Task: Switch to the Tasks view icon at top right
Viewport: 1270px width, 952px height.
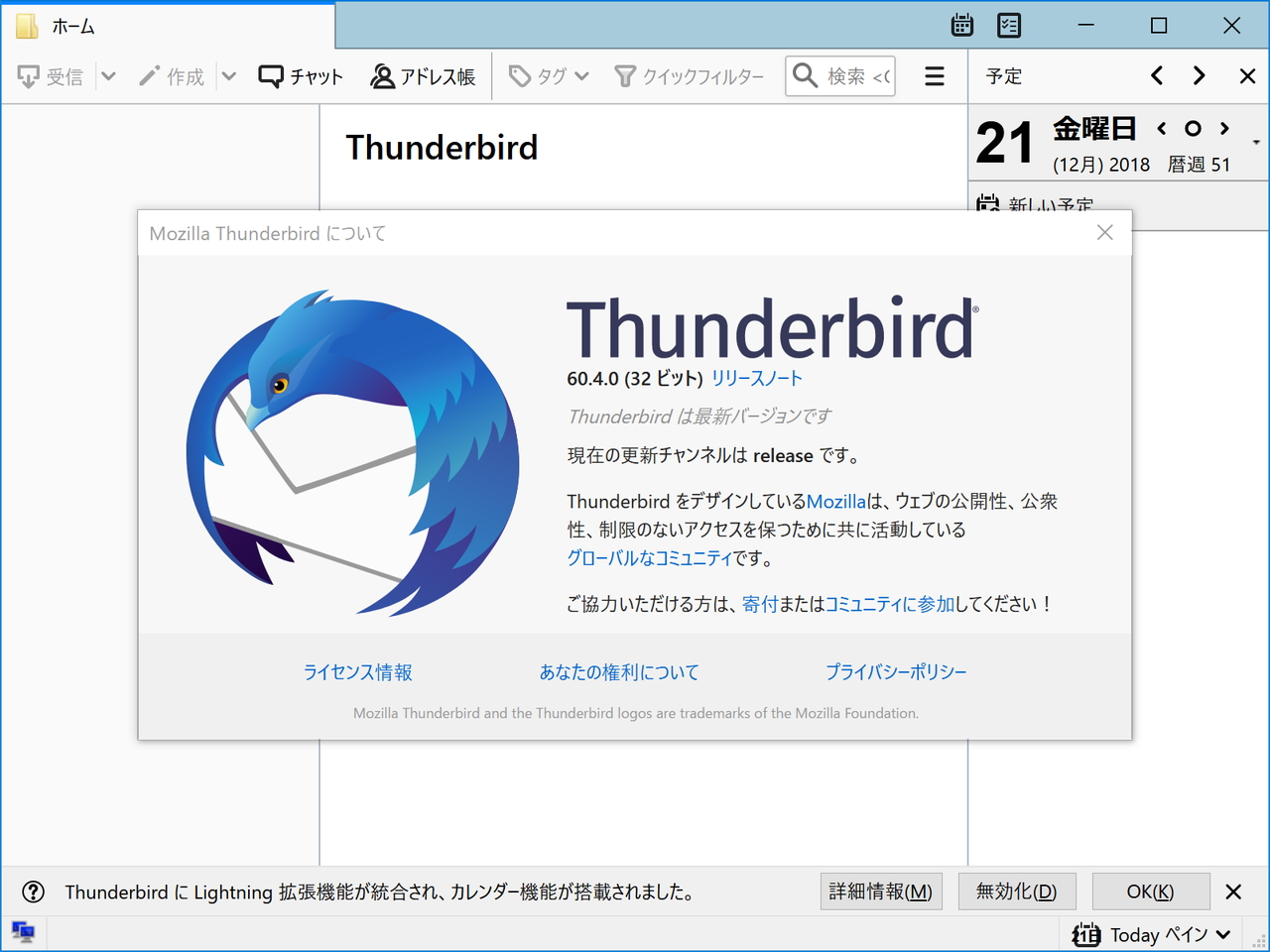Action: point(1008,25)
